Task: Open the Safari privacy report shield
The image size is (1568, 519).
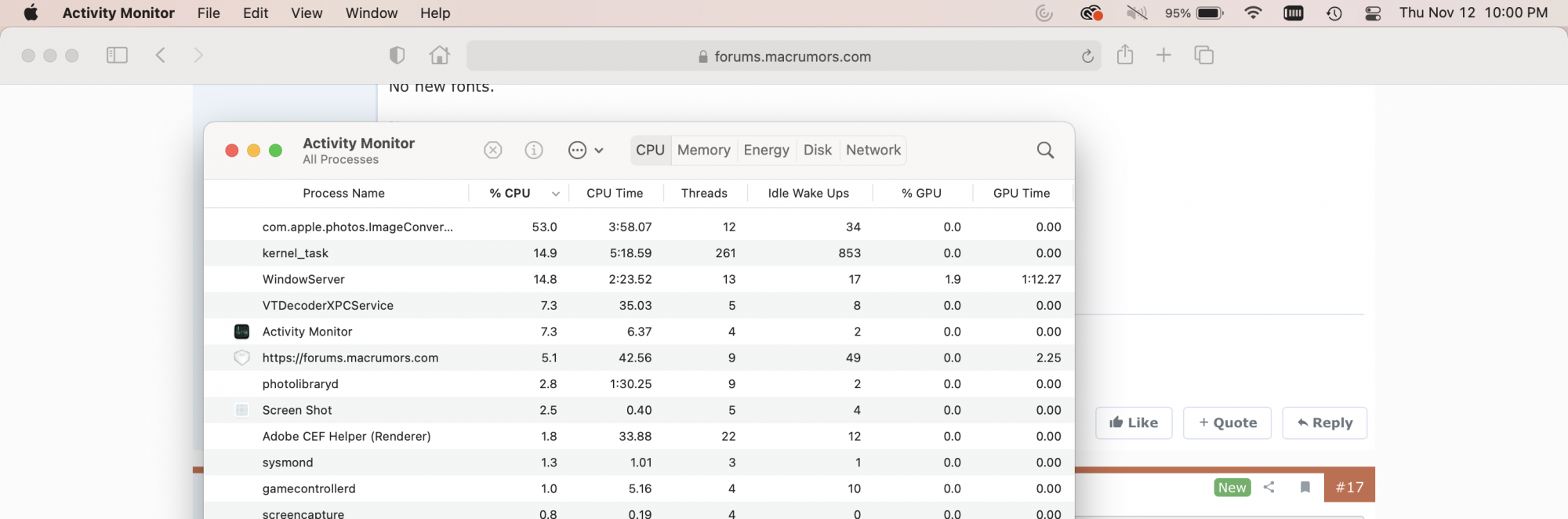Action: 397,55
